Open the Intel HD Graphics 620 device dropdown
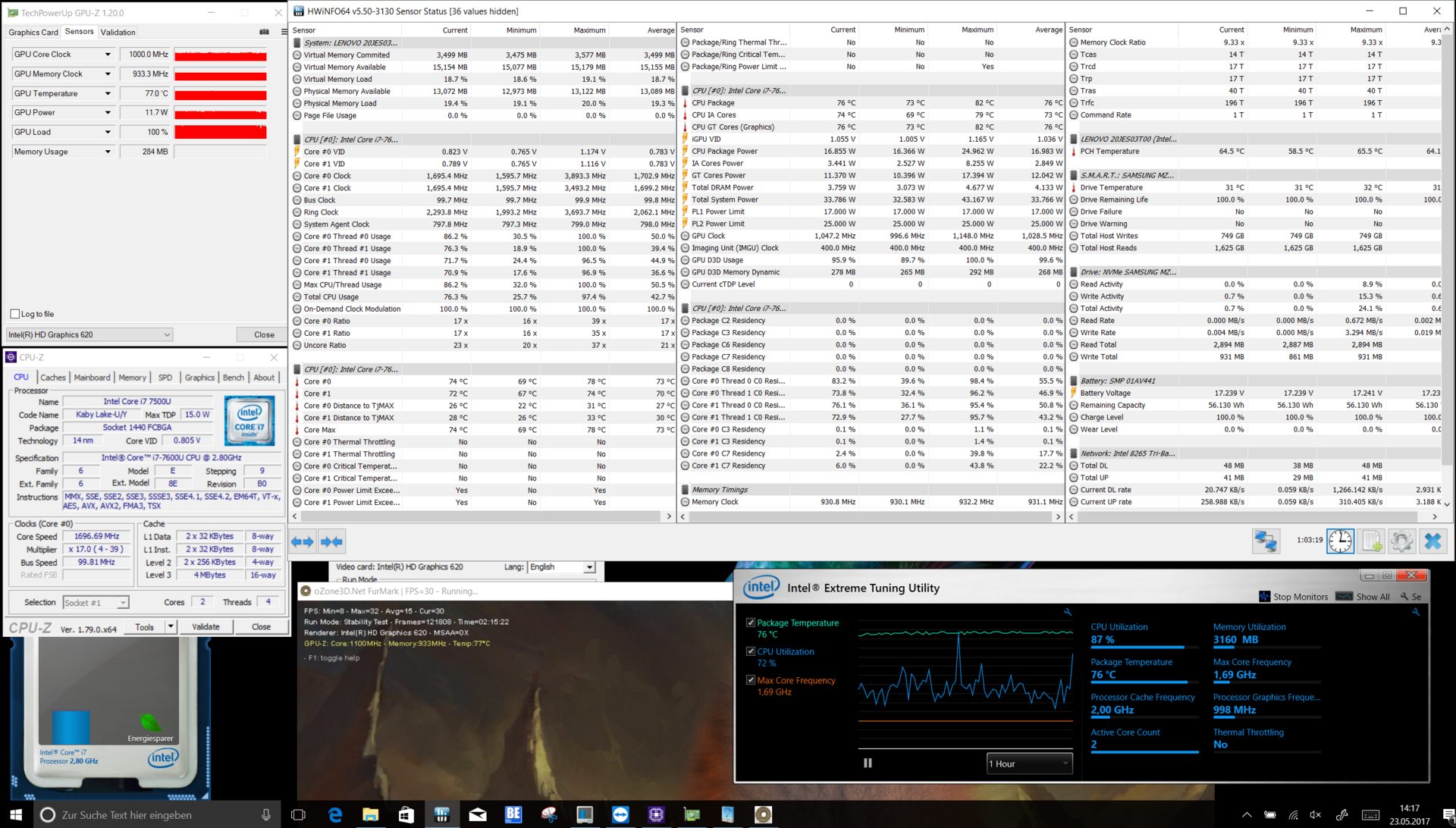This screenshot has height=828, width=1456. (89, 334)
